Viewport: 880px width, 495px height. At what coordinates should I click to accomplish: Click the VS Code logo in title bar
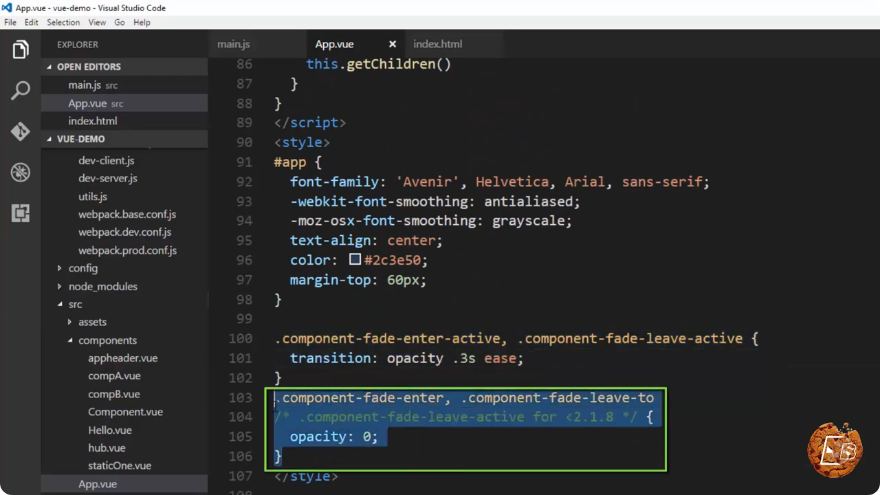[7, 8]
